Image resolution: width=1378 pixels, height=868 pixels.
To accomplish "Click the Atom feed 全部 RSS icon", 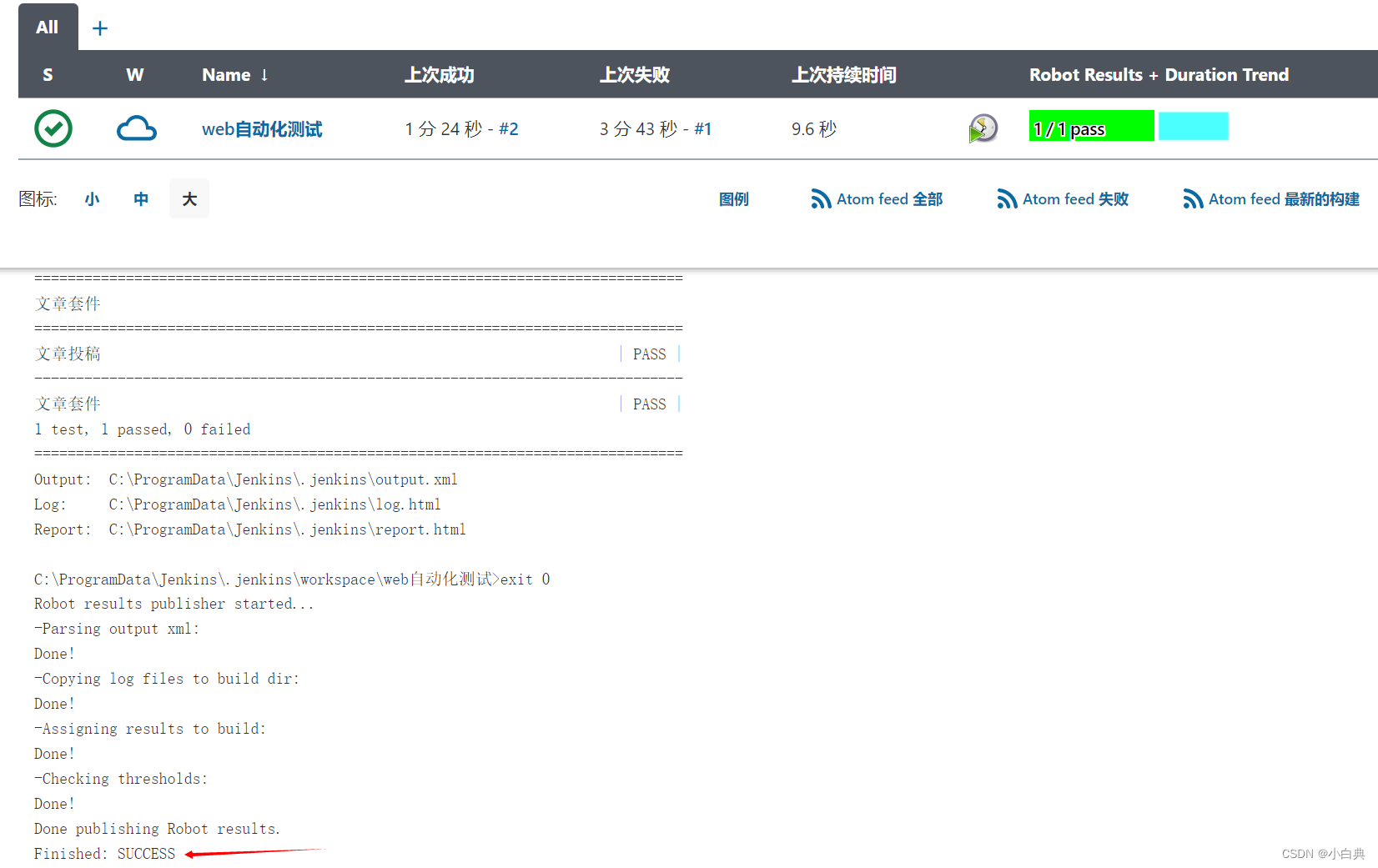I will [821, 199].
